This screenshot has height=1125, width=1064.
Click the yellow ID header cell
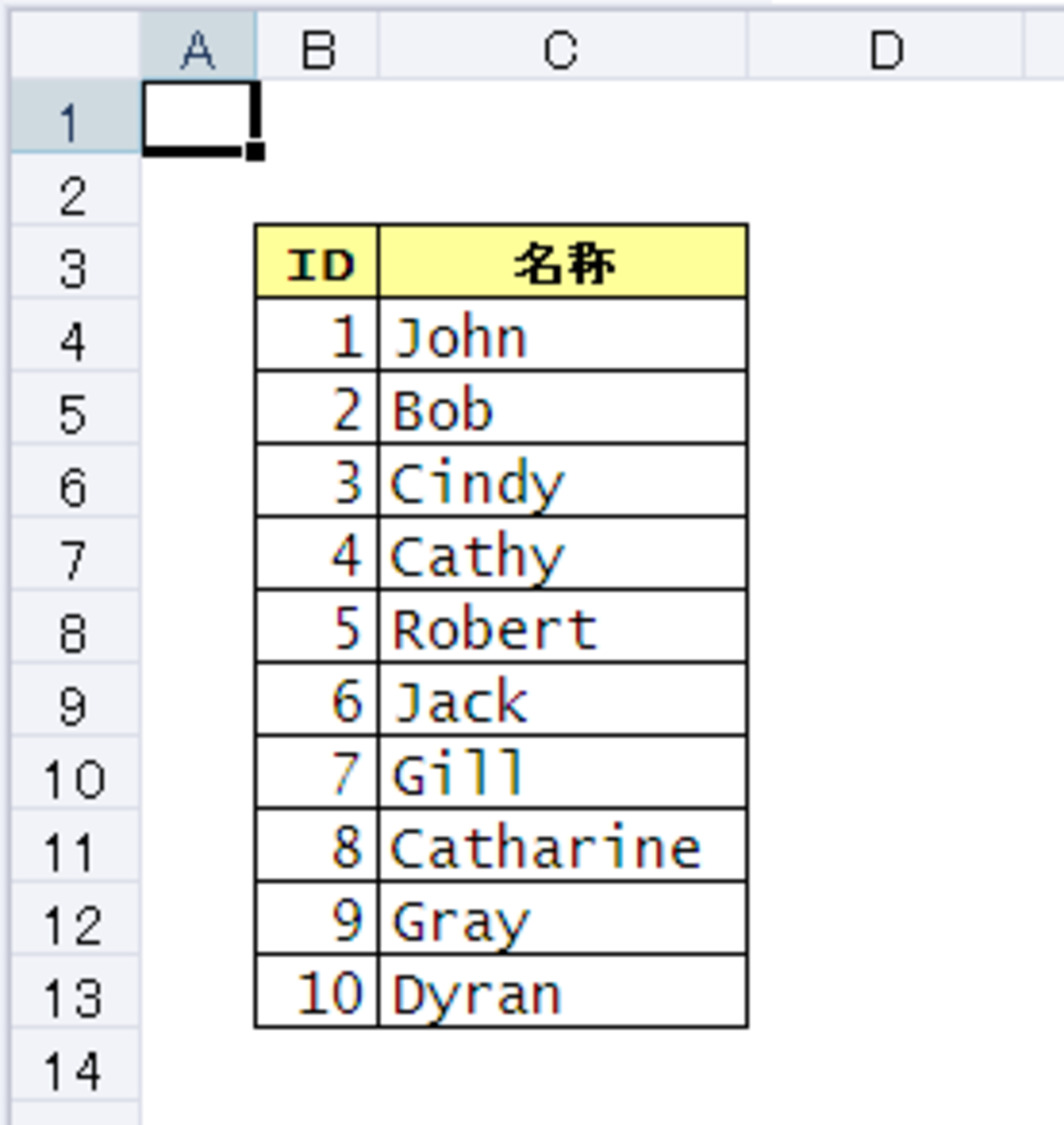tap(318, 263)
